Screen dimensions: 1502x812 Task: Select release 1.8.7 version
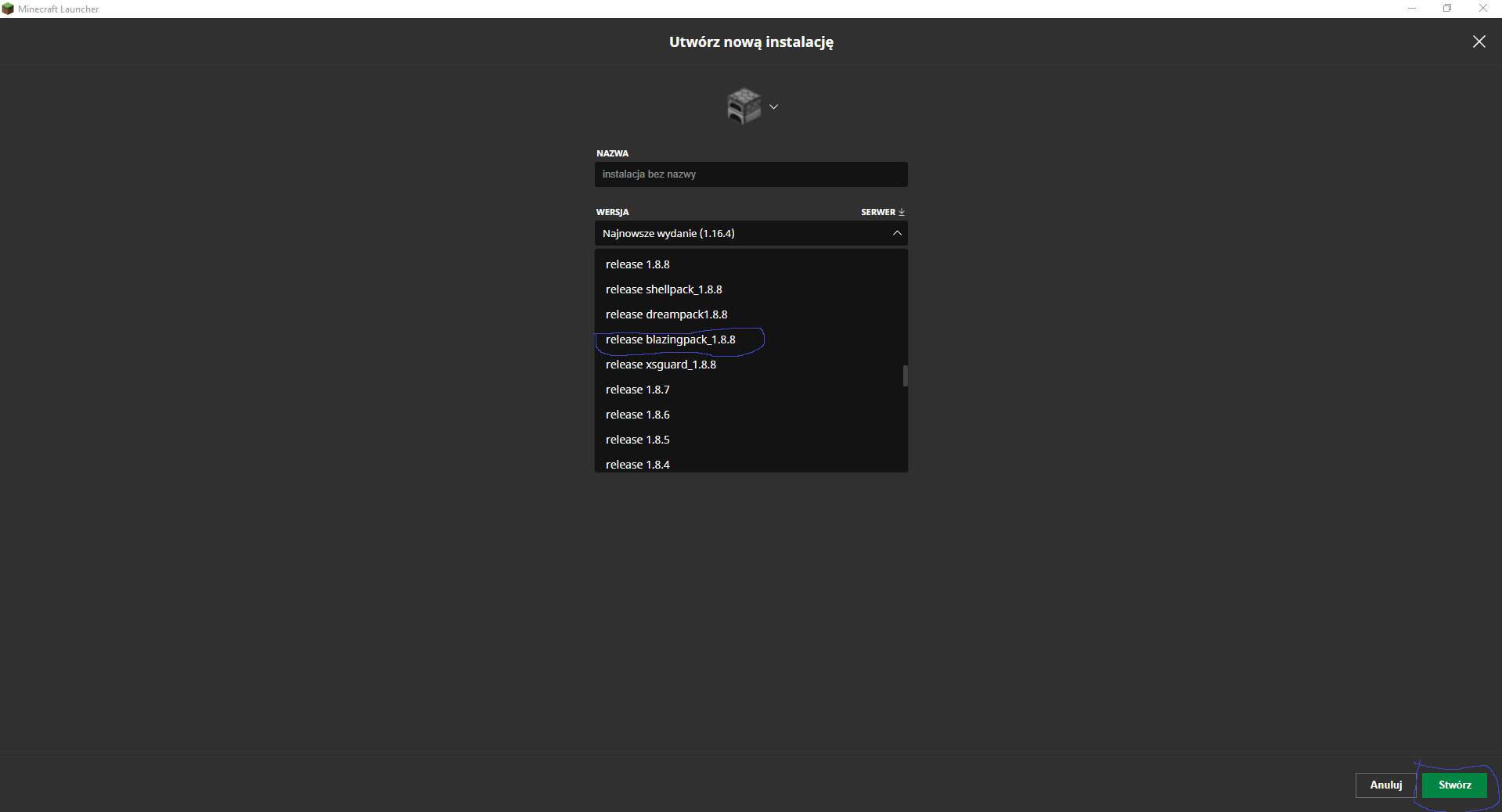pyautogui.click(x=751, y=390)
